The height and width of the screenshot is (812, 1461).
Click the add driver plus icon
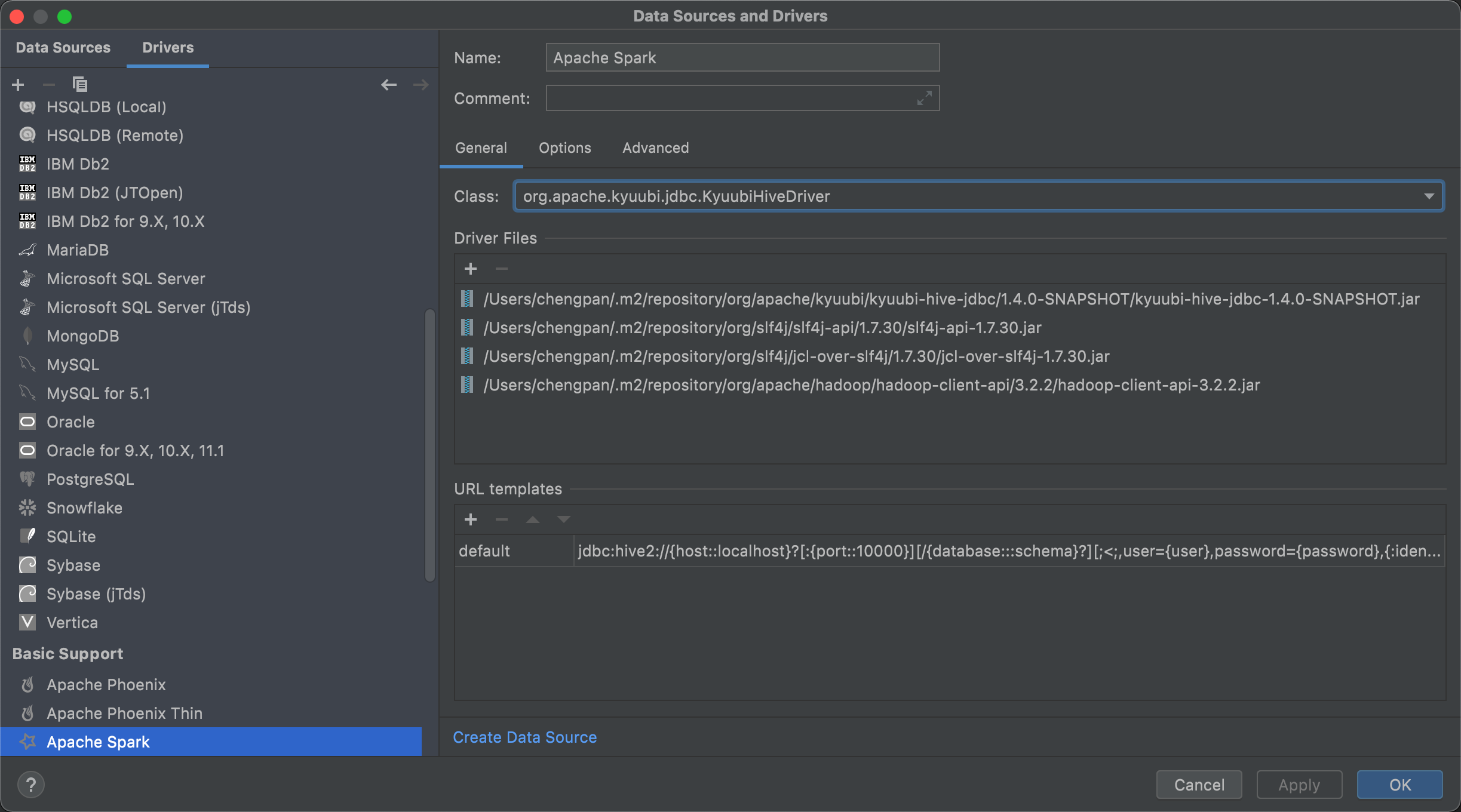[18, 85]
